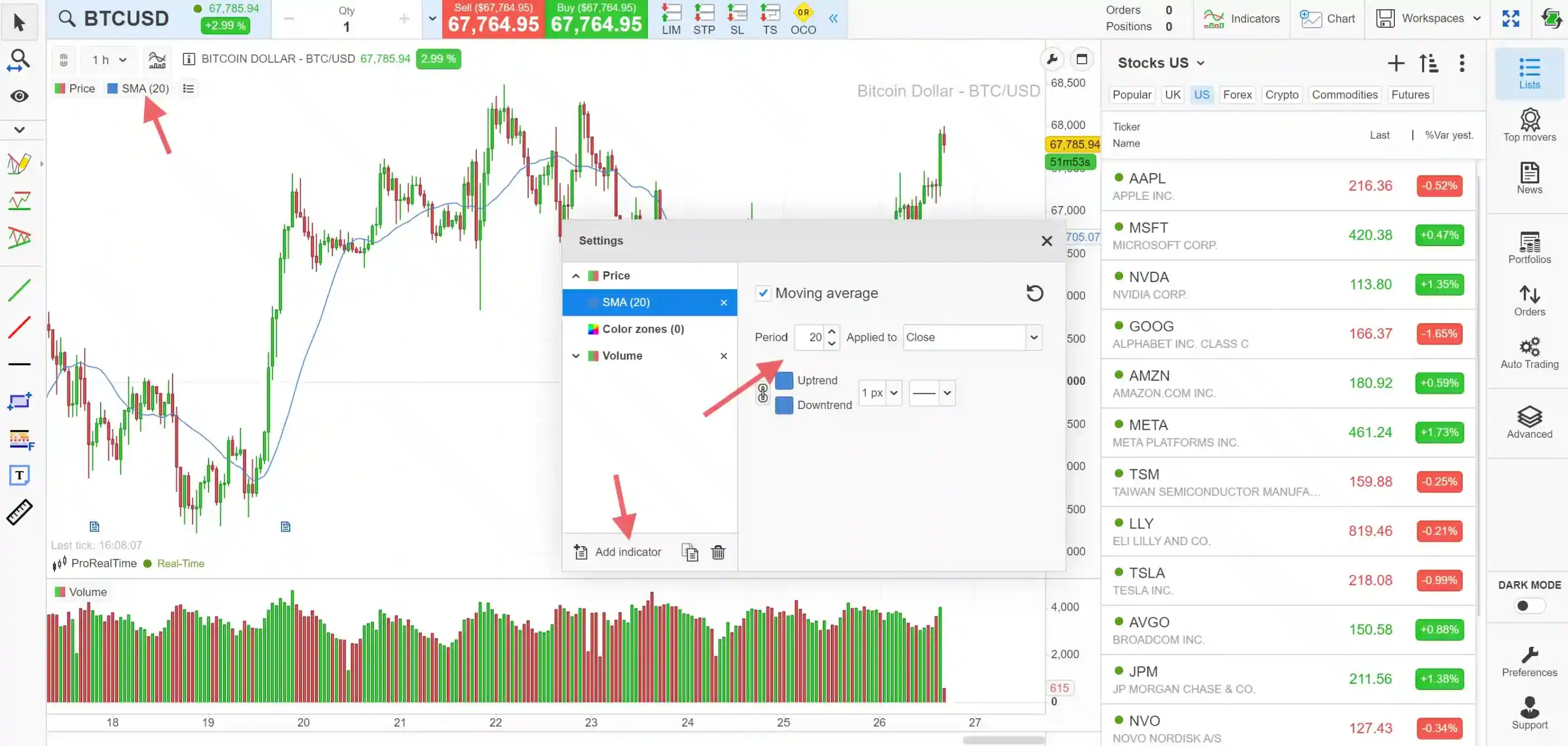Select the black horizontal line tool
This screenshot has width=1568, height=746.
point(20,364)
